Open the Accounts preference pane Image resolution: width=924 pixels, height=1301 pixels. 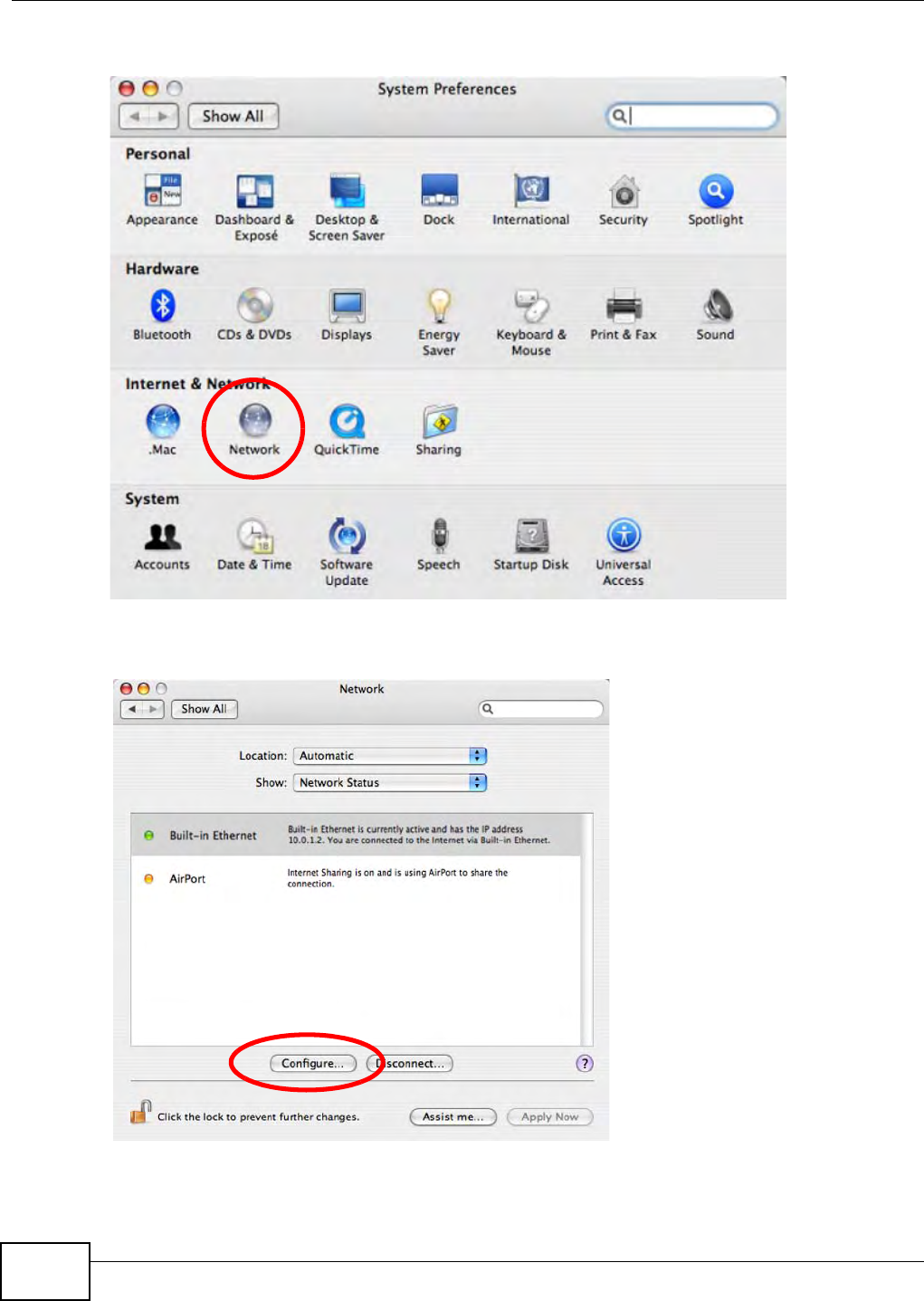(162, 545)
